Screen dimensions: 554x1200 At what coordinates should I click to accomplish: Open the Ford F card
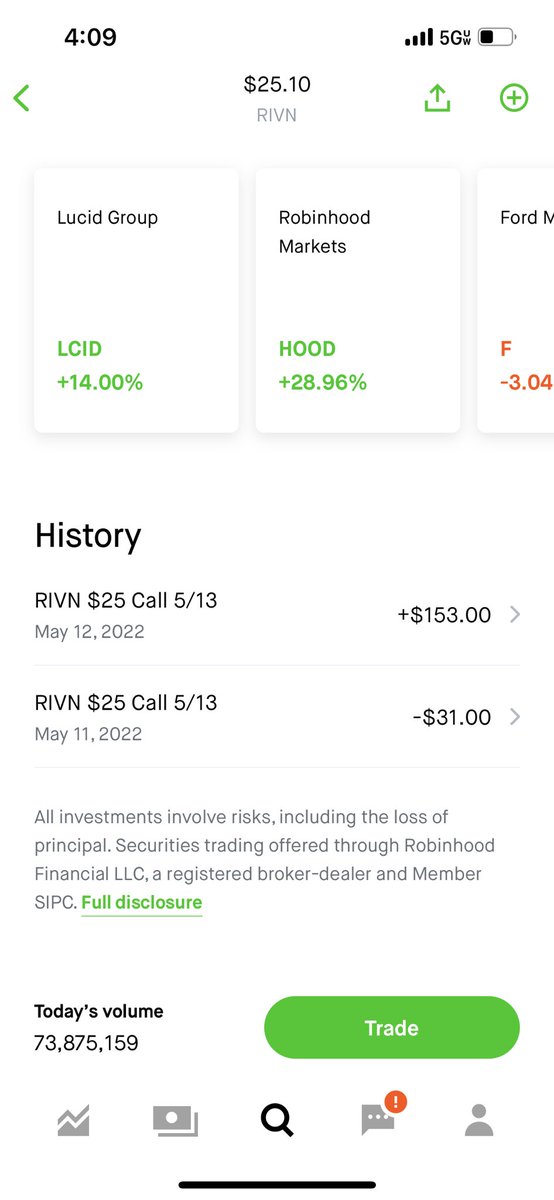pyautogui.click(x=516, y=300)
